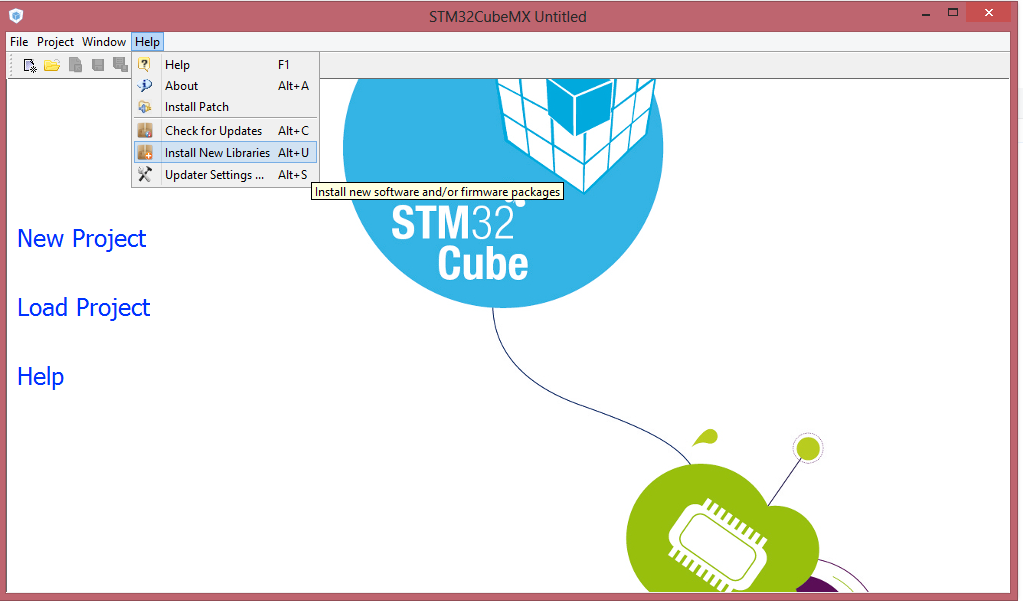Click the Check for Updates package icon
Image resolution: width=1023 pixels, height=601 pixels.
point(145,131)
